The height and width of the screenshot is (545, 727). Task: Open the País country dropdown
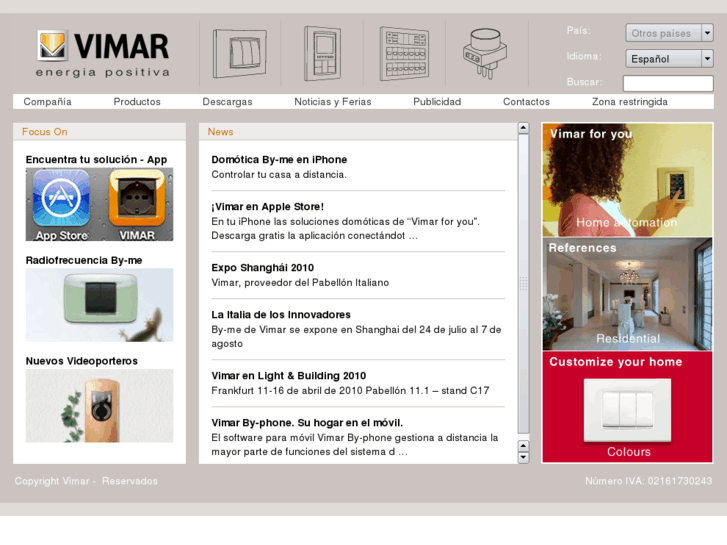(x=669, y=33)
